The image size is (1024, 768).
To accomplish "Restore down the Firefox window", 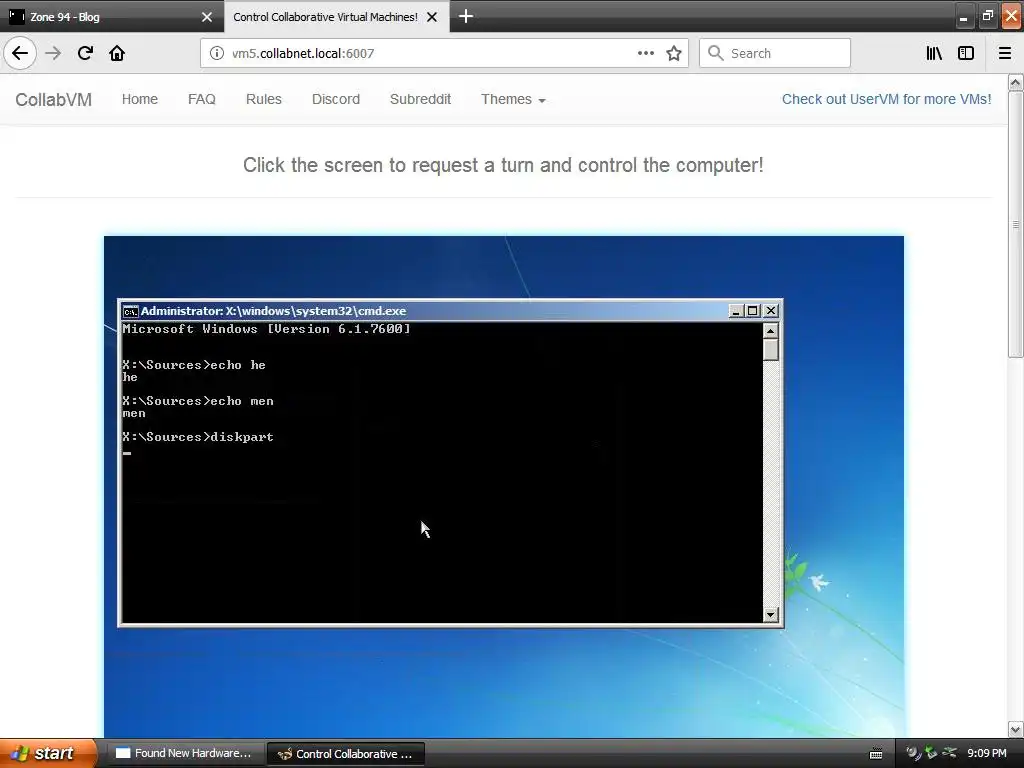I will coord(987,16).
